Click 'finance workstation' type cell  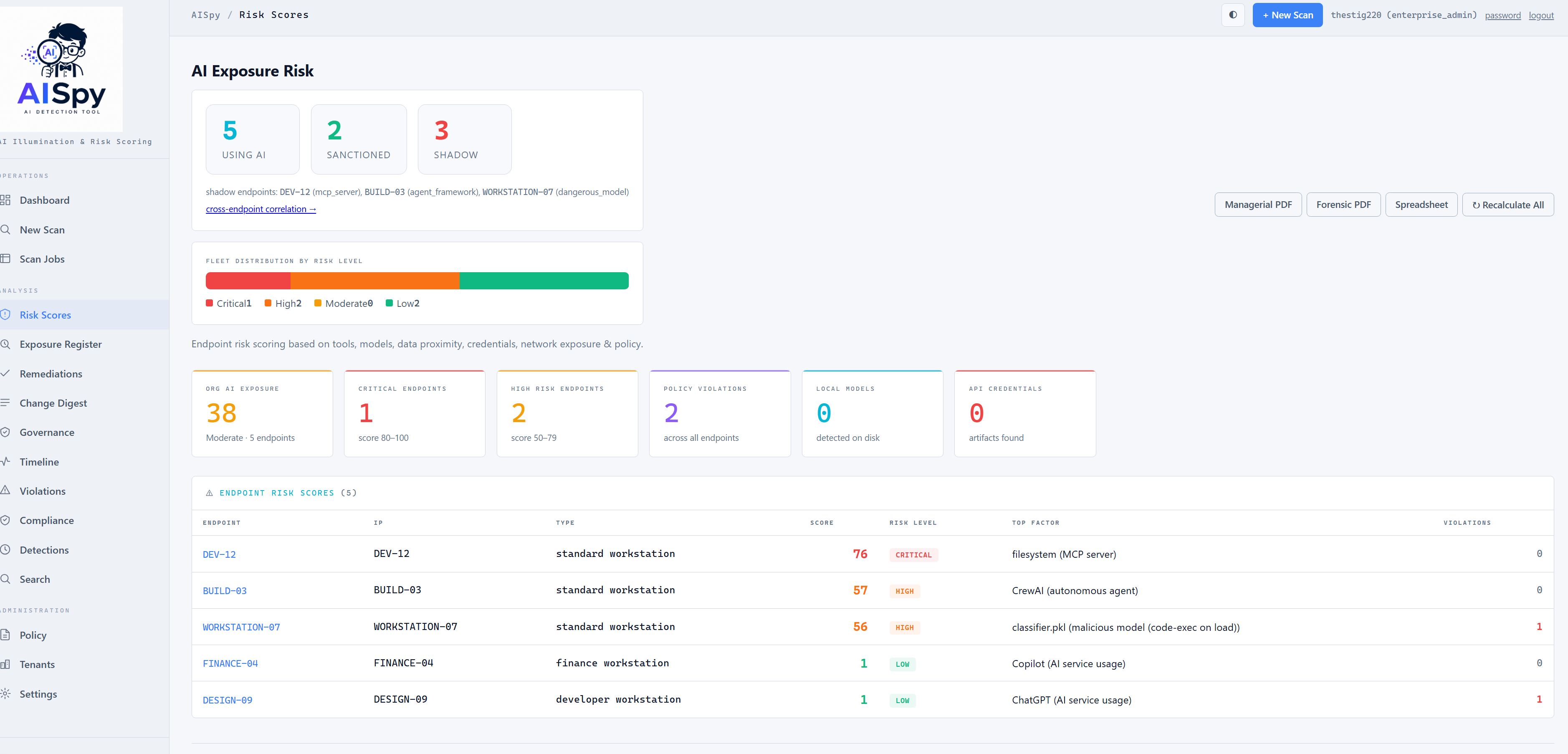[612, 663]
